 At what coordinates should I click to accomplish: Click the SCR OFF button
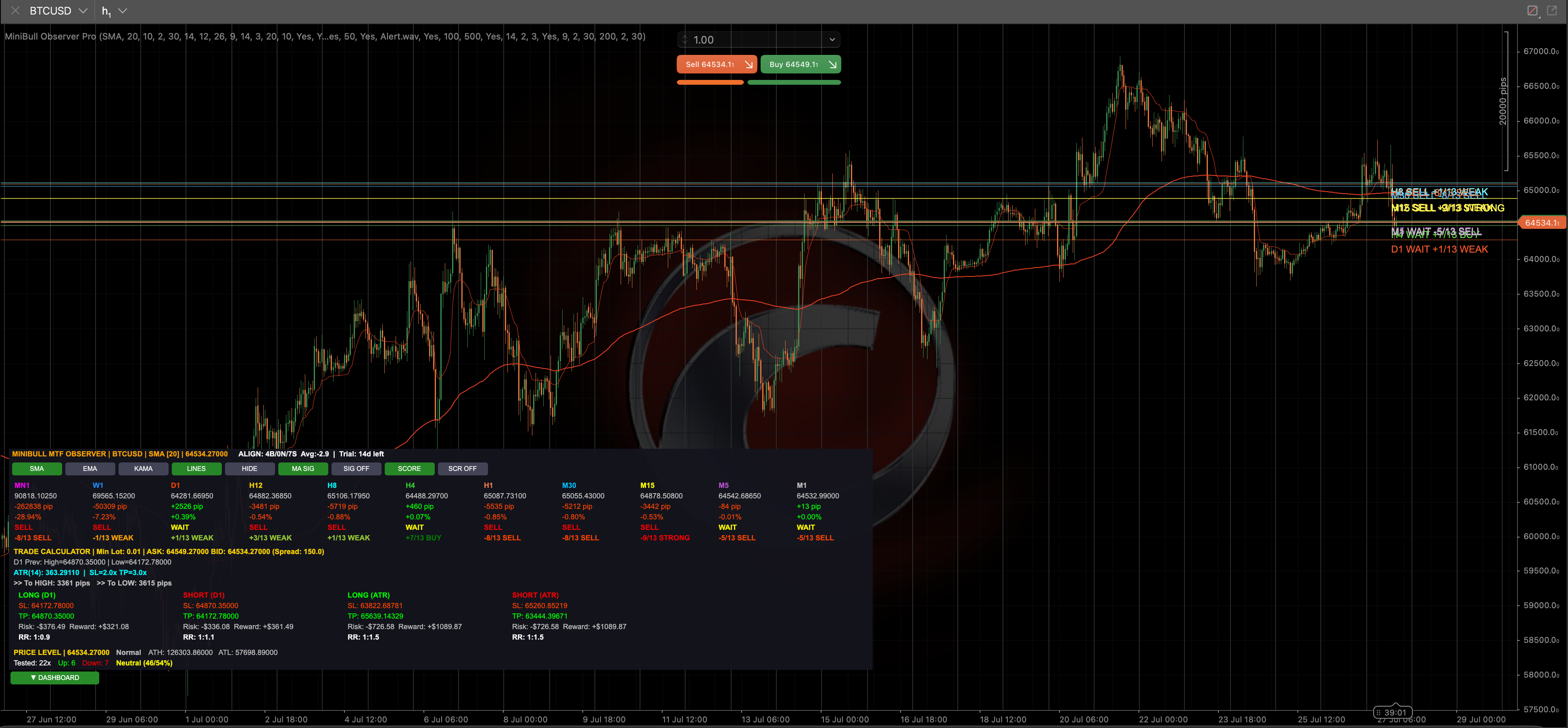(x=463, y=469)
